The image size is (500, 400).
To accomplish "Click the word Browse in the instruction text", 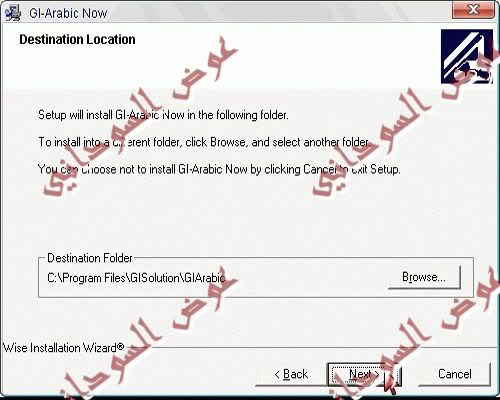I will pyautogui.click(x=228, y=142).
